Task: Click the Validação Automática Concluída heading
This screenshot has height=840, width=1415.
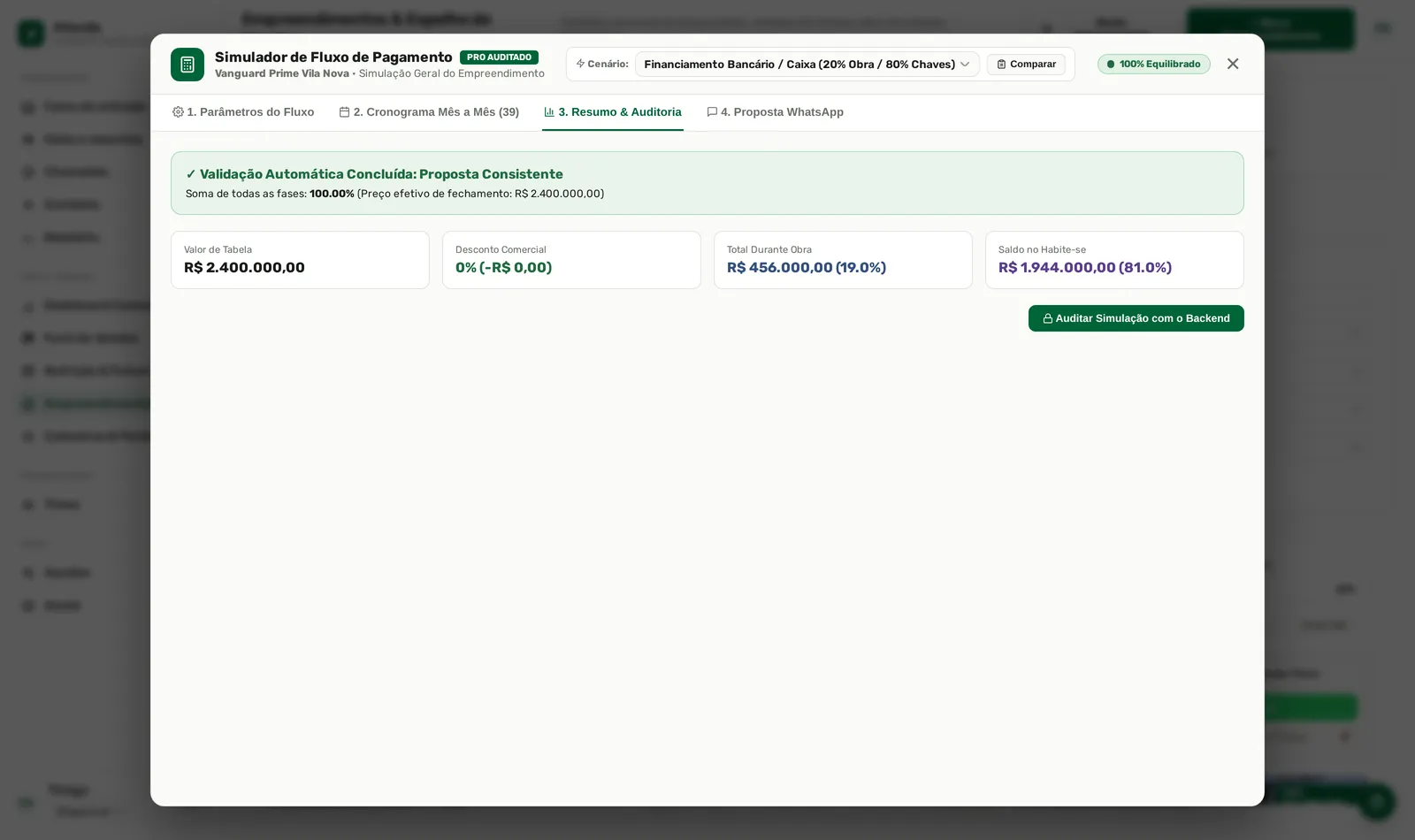Action: (x=374, y=174)
